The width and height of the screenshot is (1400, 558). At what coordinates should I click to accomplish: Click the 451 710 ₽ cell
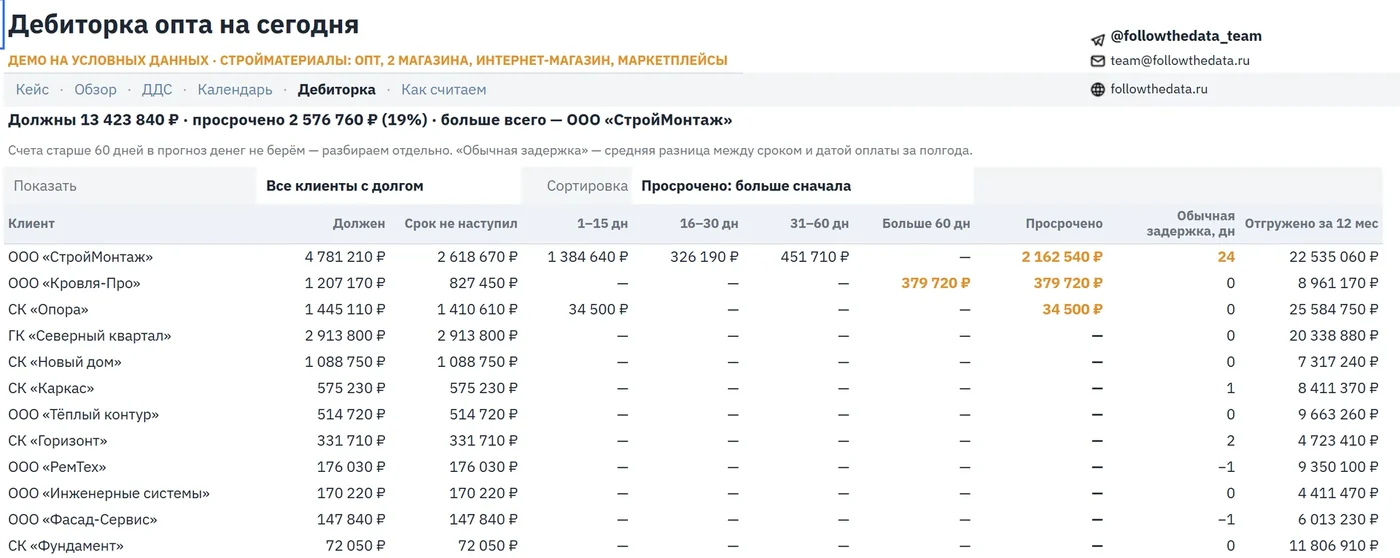click(814, 257)
